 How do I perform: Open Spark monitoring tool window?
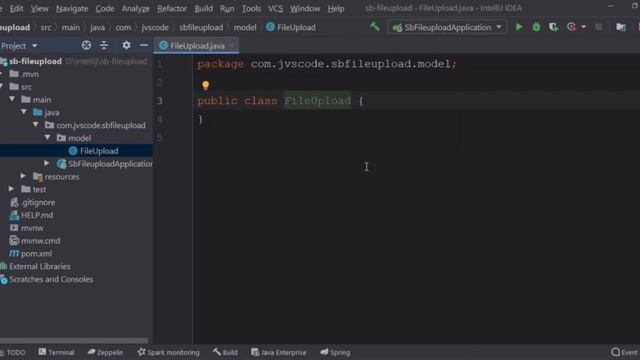click(x=169, y=352)
